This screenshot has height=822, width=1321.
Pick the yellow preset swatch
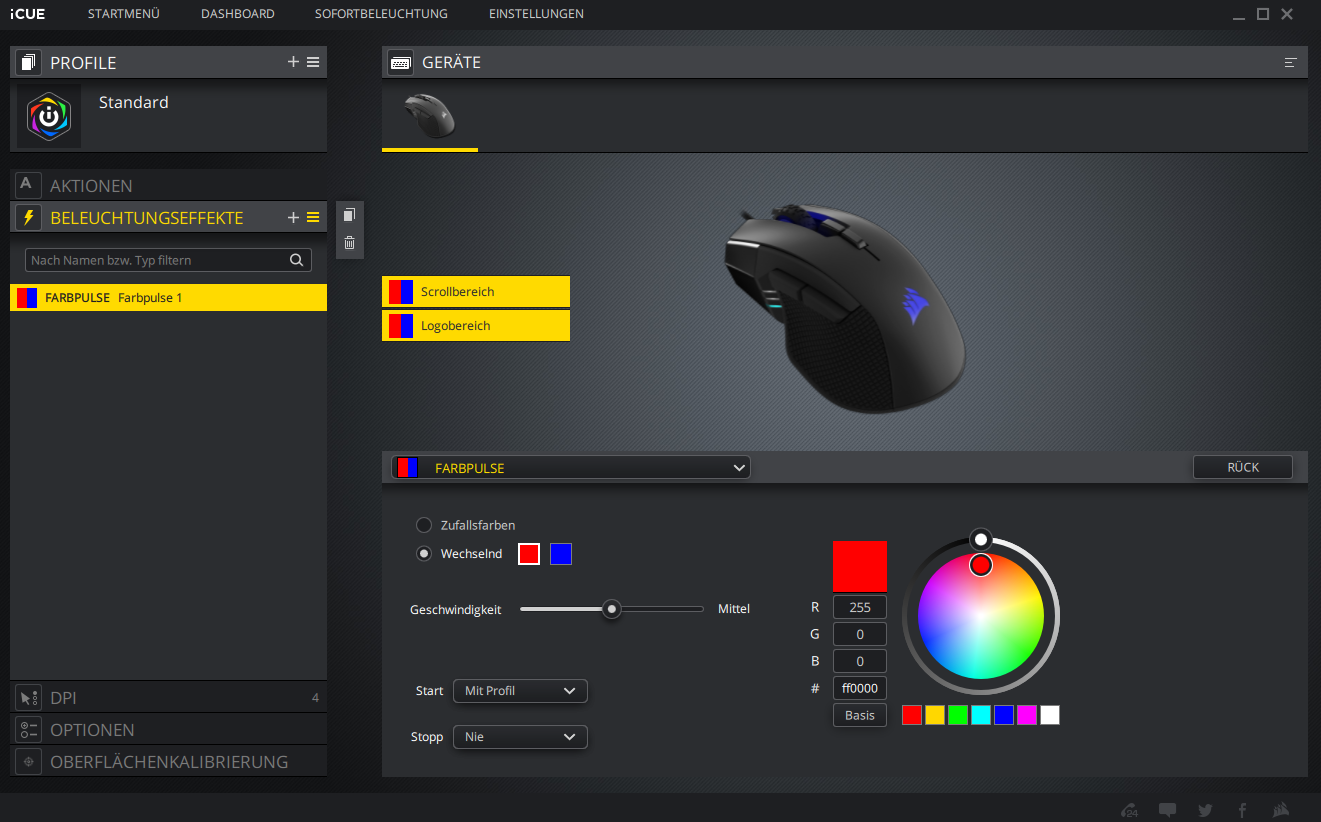coord(935,715)
